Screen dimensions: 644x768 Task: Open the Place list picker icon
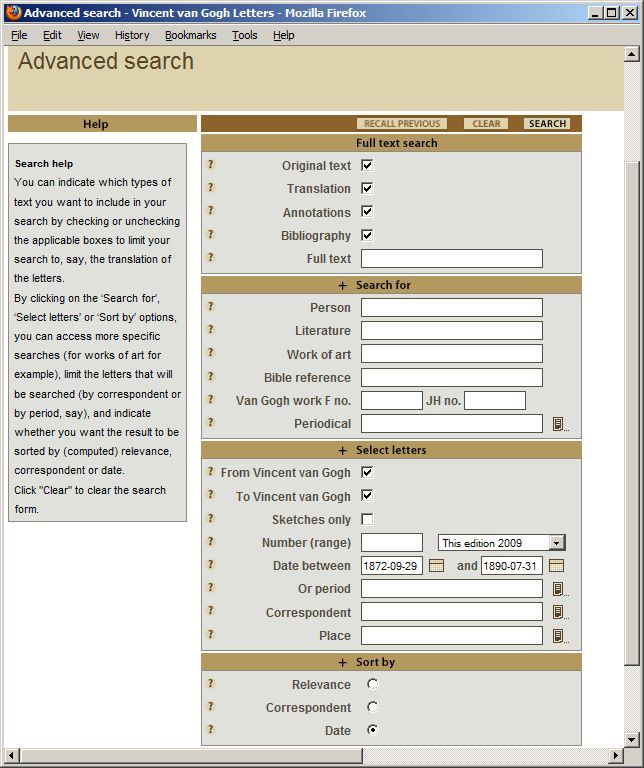tap(559, 636)
